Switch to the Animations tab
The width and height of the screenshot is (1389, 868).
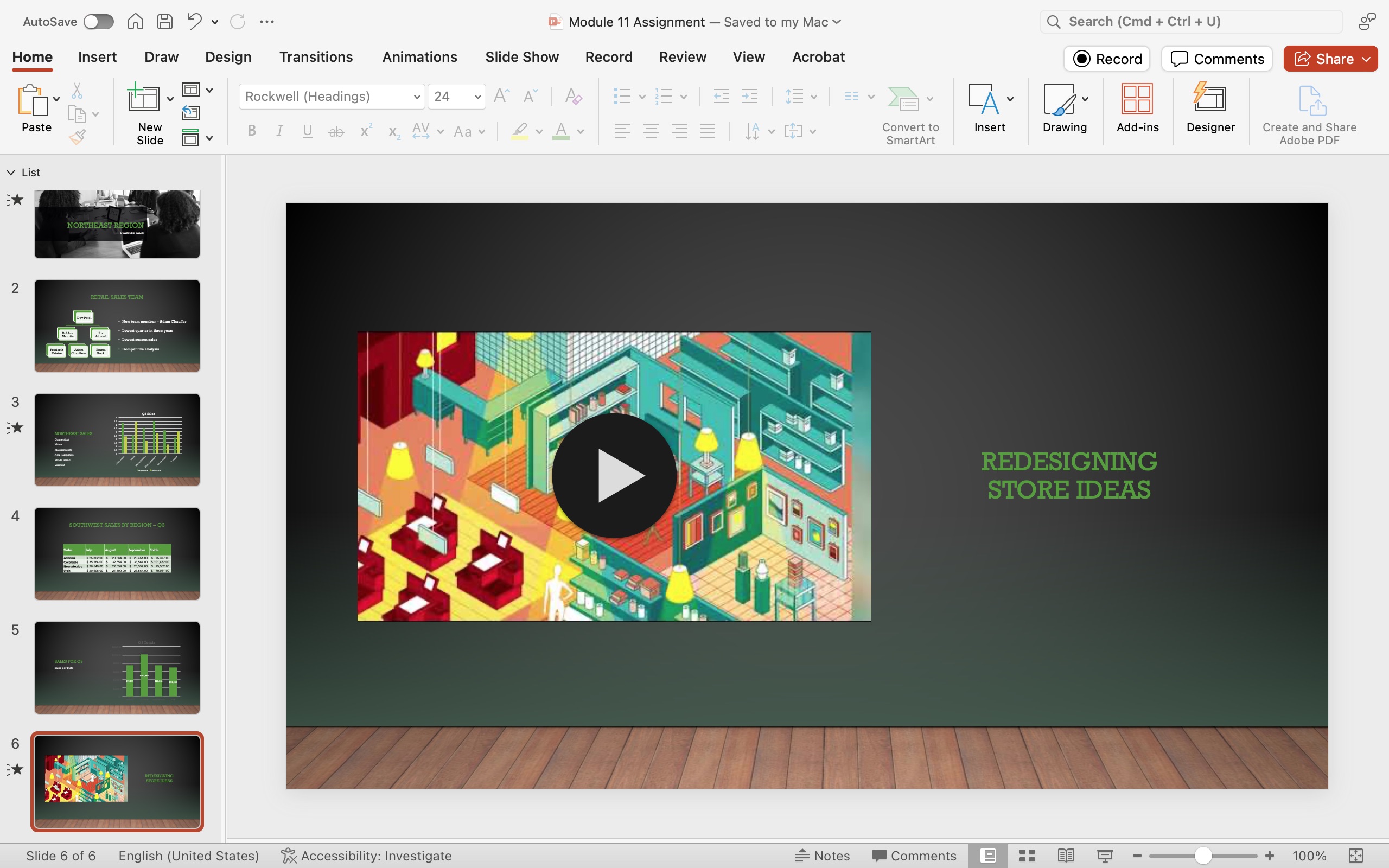click(x=419, y=57)
